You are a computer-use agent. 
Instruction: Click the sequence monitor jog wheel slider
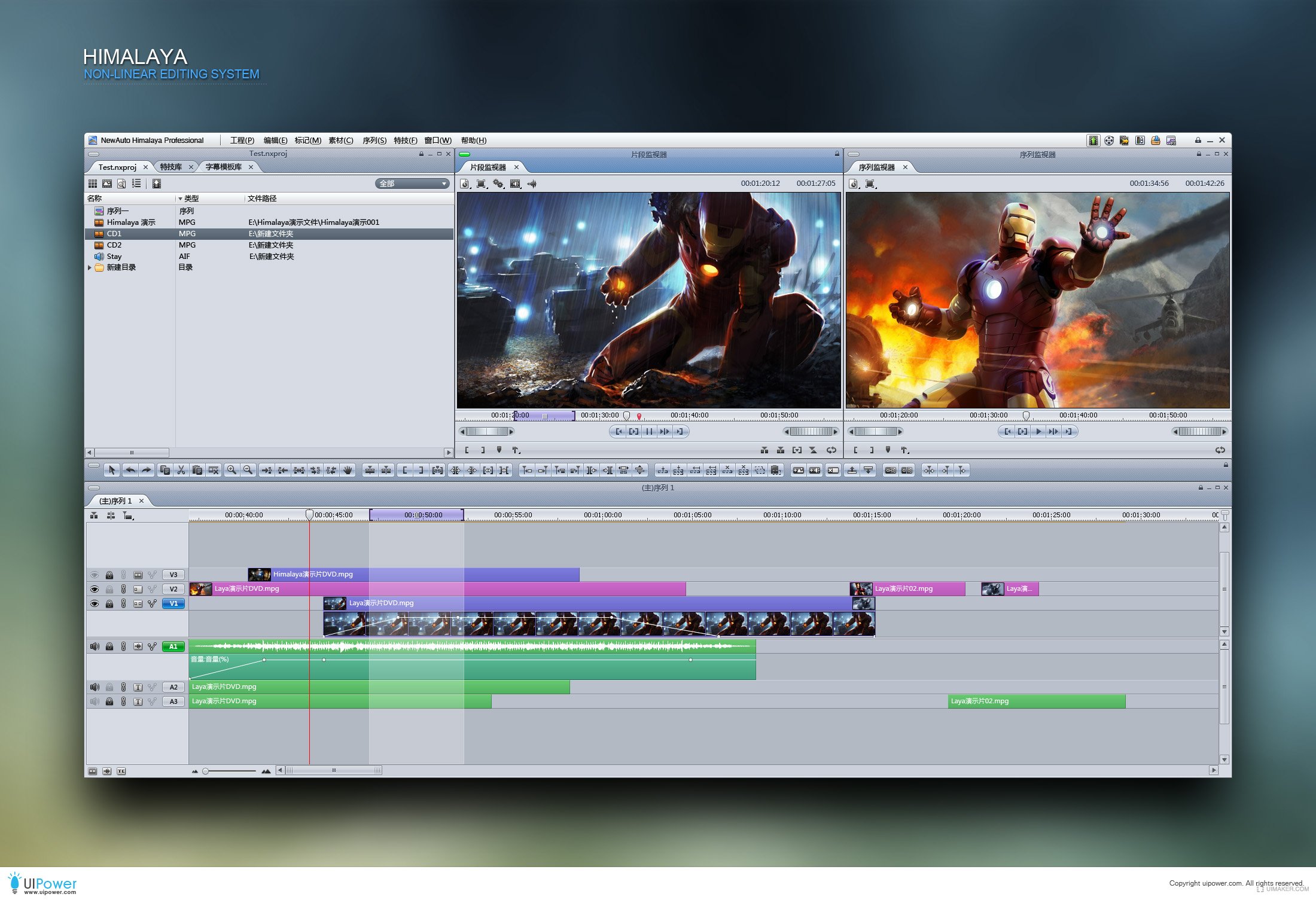pos(1200,431)
